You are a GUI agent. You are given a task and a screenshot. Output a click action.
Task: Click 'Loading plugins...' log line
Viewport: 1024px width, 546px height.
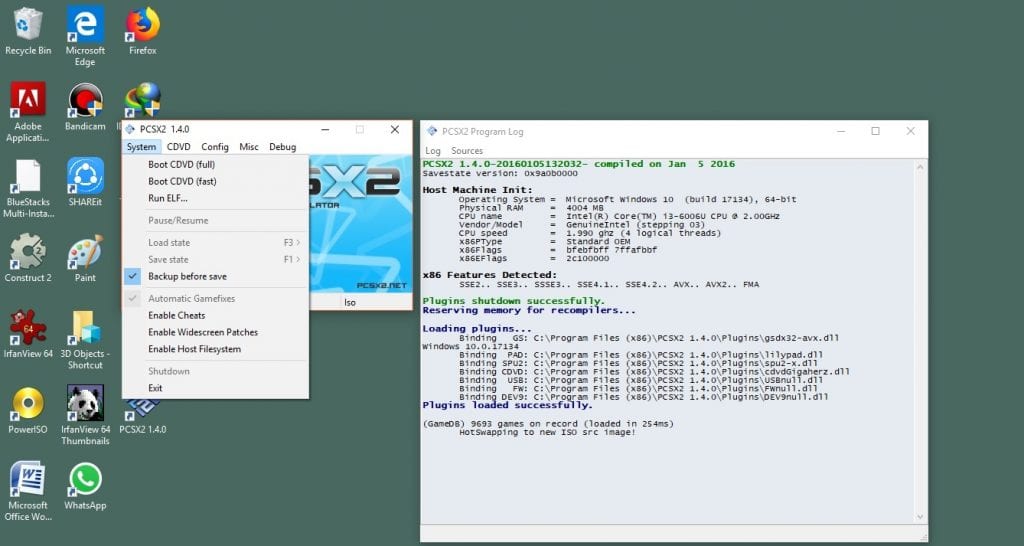pyautogui.click(x=477, y=329)
